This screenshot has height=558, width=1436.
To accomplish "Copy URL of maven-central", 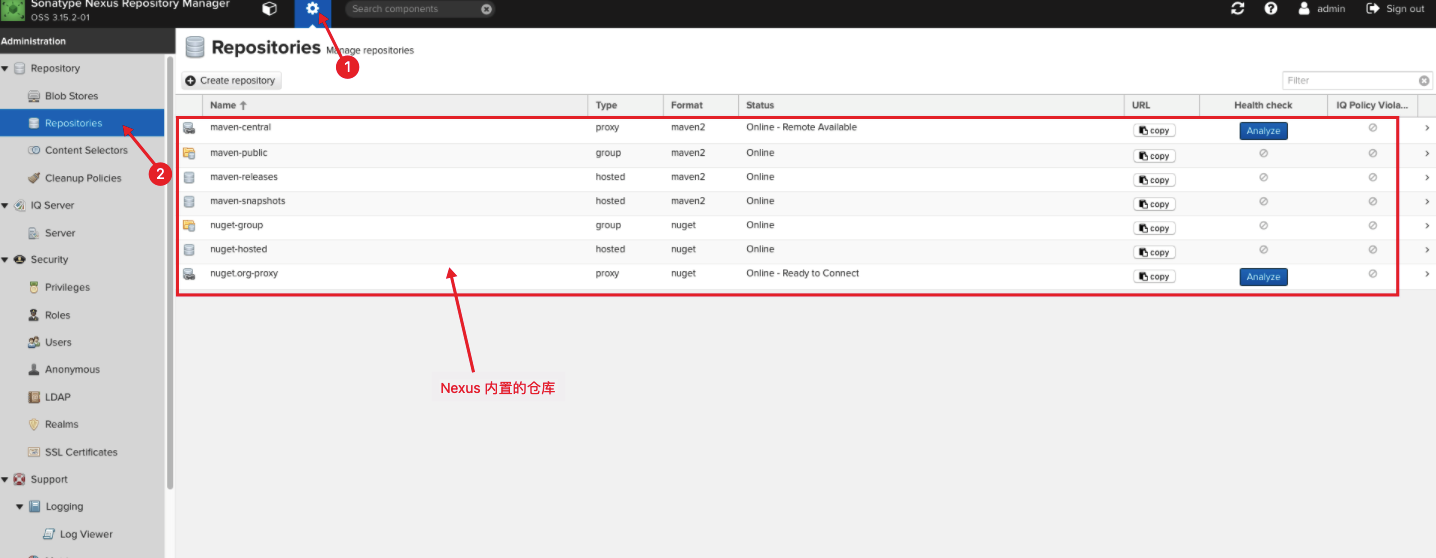I will (x=1154, y=131).
